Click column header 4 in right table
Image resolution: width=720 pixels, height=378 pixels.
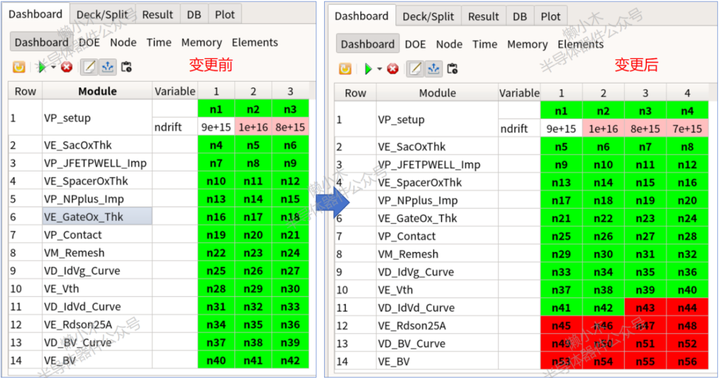click(x=687, y=93)
